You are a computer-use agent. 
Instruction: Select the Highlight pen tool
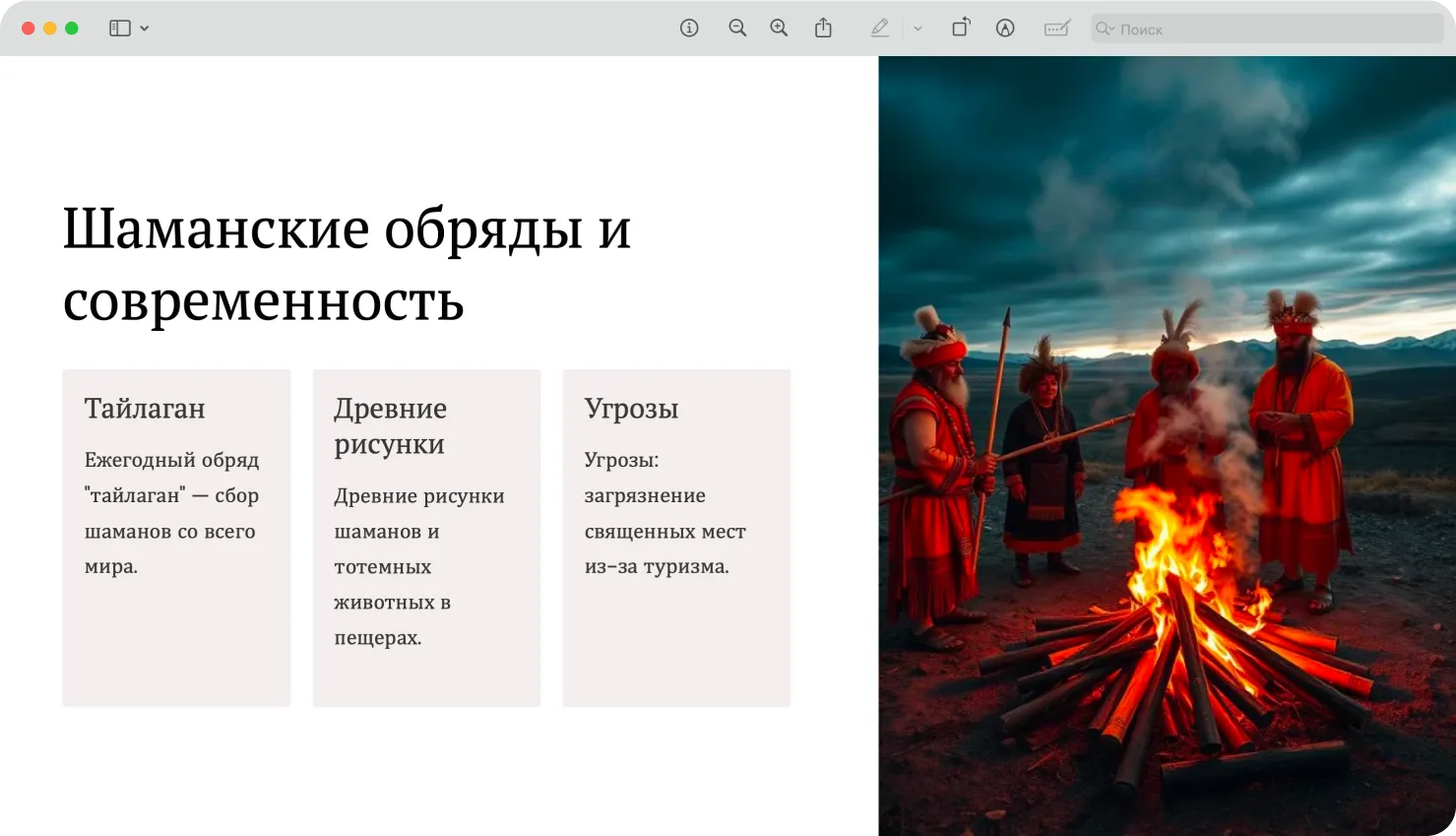pos(880,29)
